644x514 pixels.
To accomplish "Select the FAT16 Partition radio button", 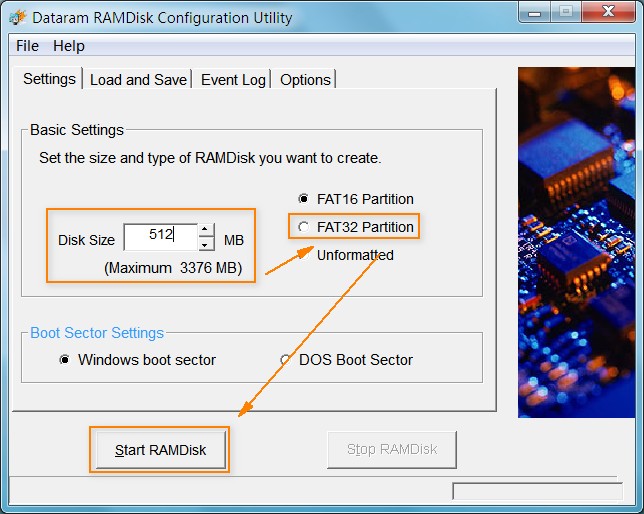I will point(304,199).
